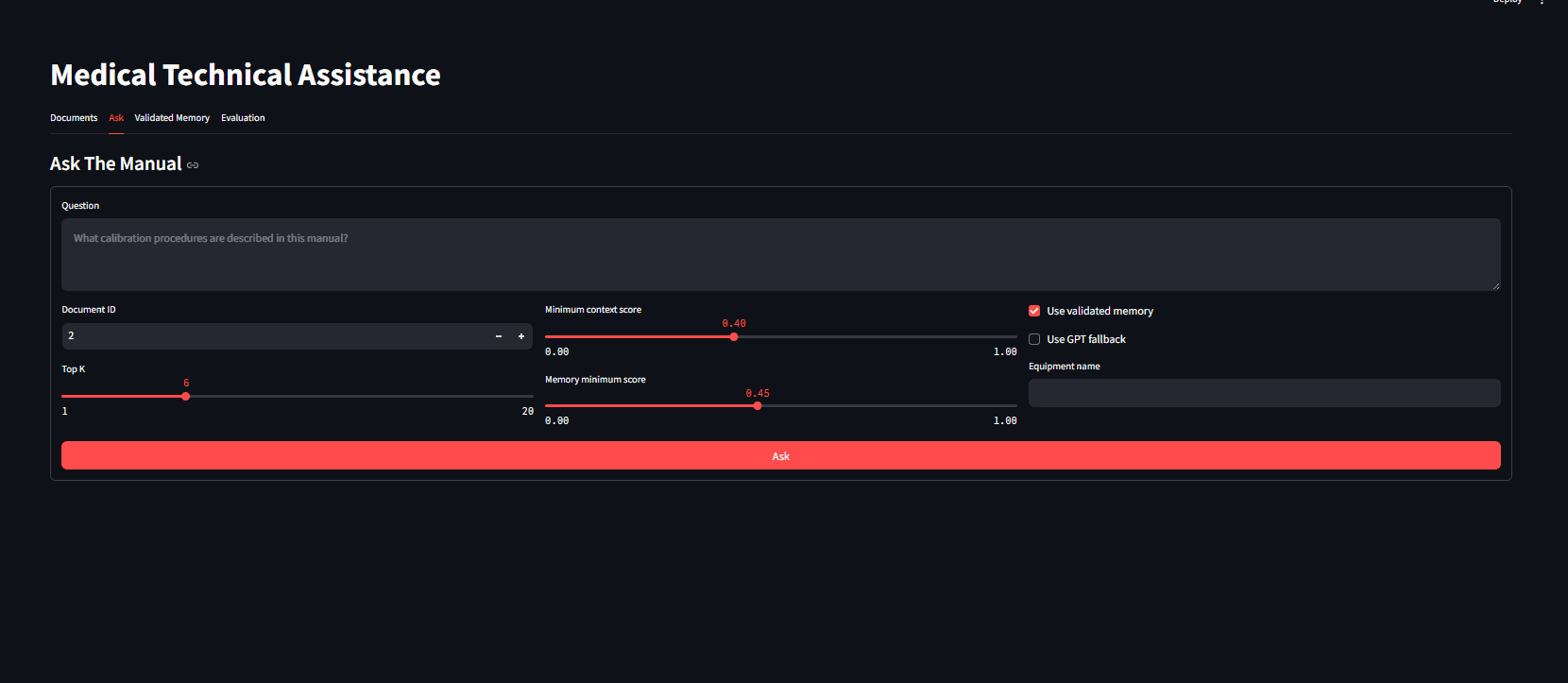Decrement Document ID with minus icon

point(499,336)
